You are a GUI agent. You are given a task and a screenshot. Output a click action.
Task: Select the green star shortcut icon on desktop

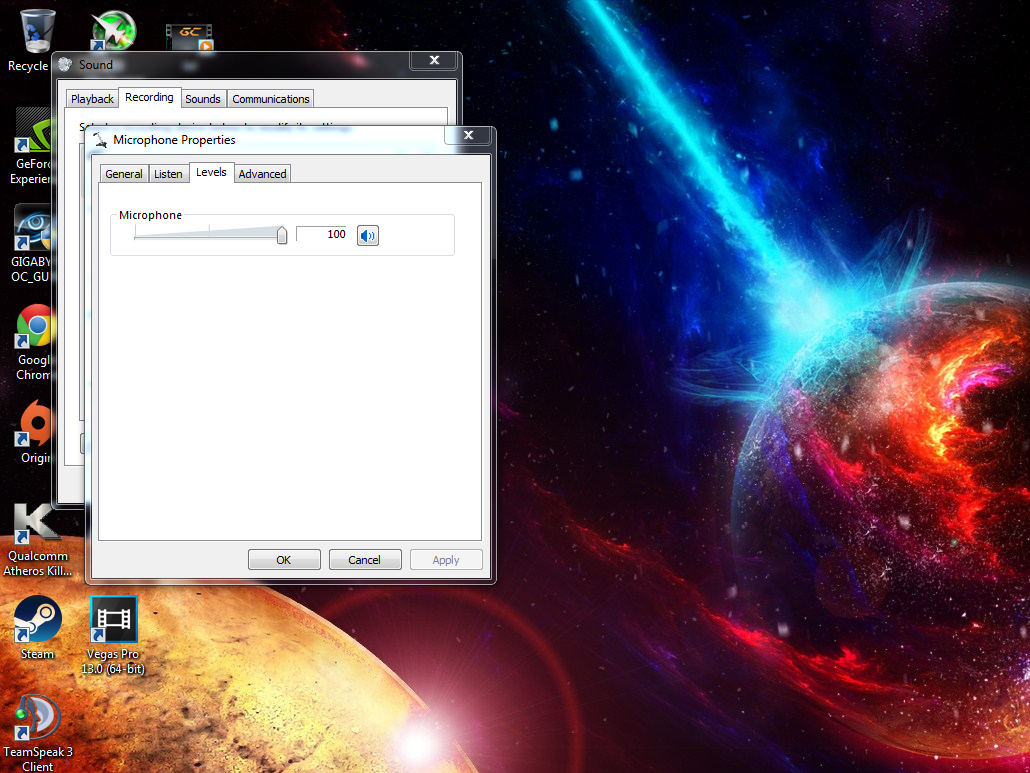pyautogui.click(x=113, y=30)
